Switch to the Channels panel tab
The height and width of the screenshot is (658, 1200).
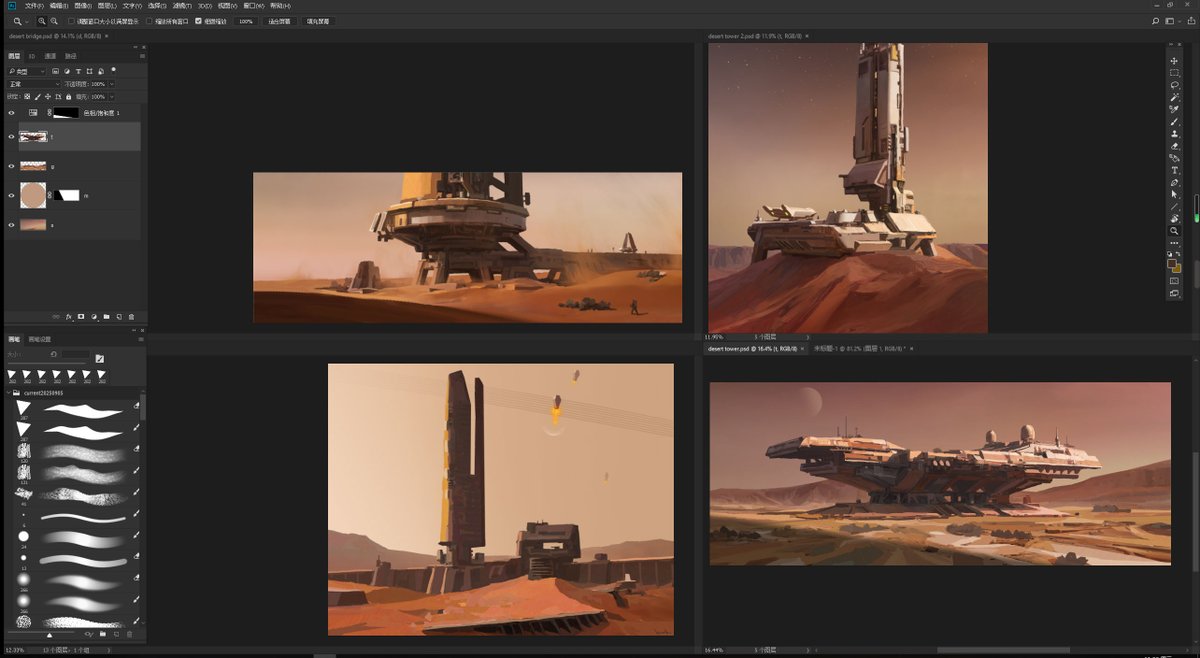pos(50,56)
